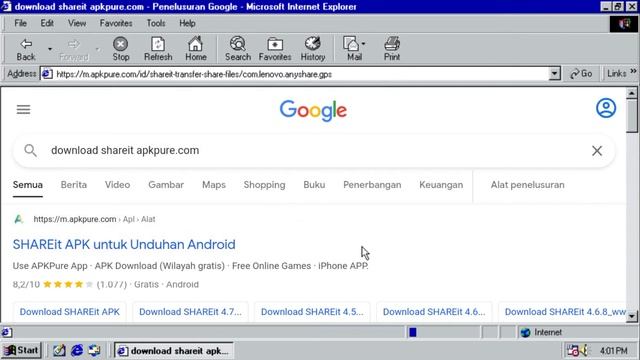Click the magnifier icon in search box

coord(30,150)
